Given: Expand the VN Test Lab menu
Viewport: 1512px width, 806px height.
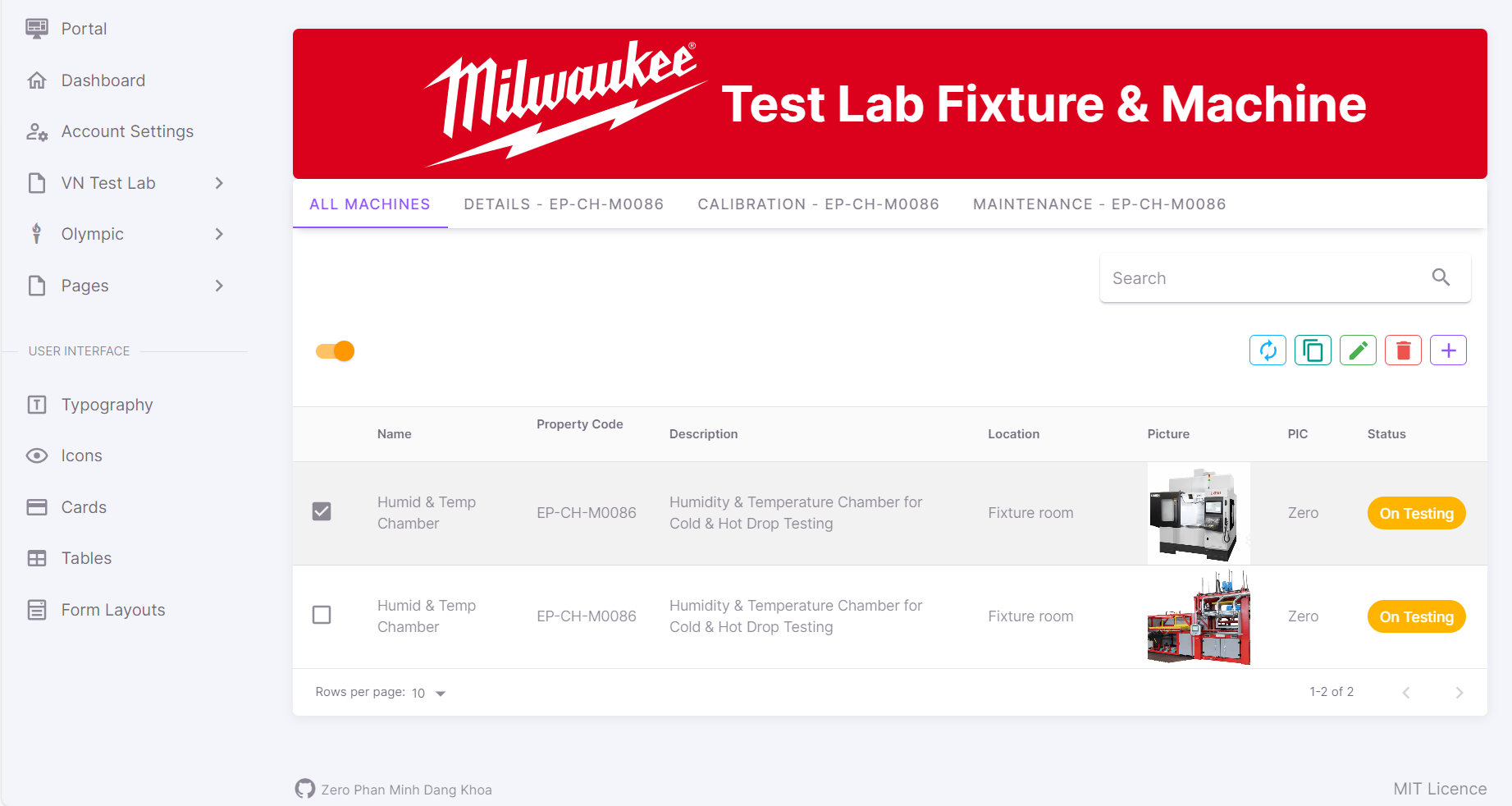Looking at the screenshot, I should coord(125,183).
